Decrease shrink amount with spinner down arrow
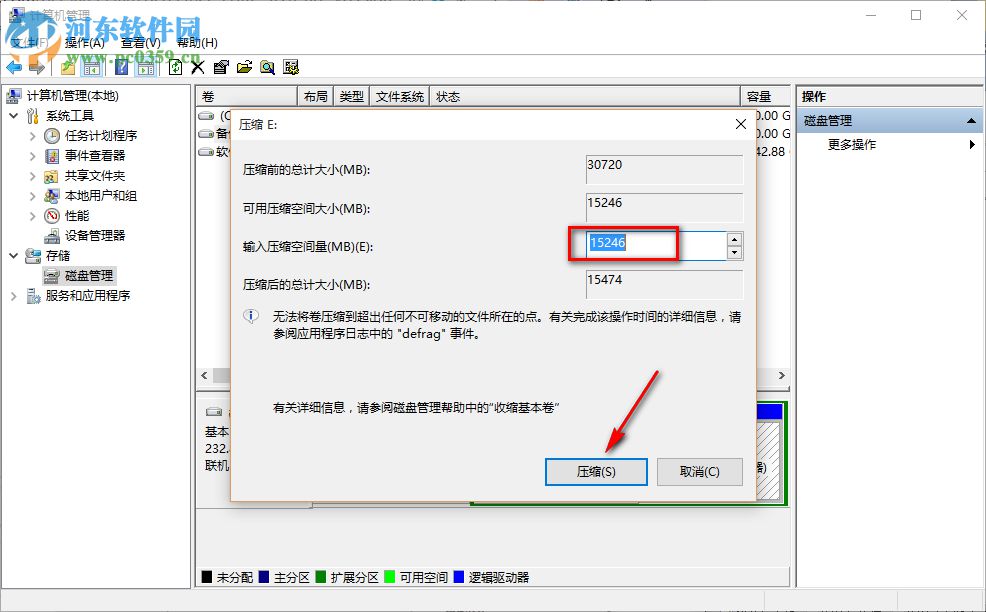This screenshot has height=612, width=986. point(734,253)
